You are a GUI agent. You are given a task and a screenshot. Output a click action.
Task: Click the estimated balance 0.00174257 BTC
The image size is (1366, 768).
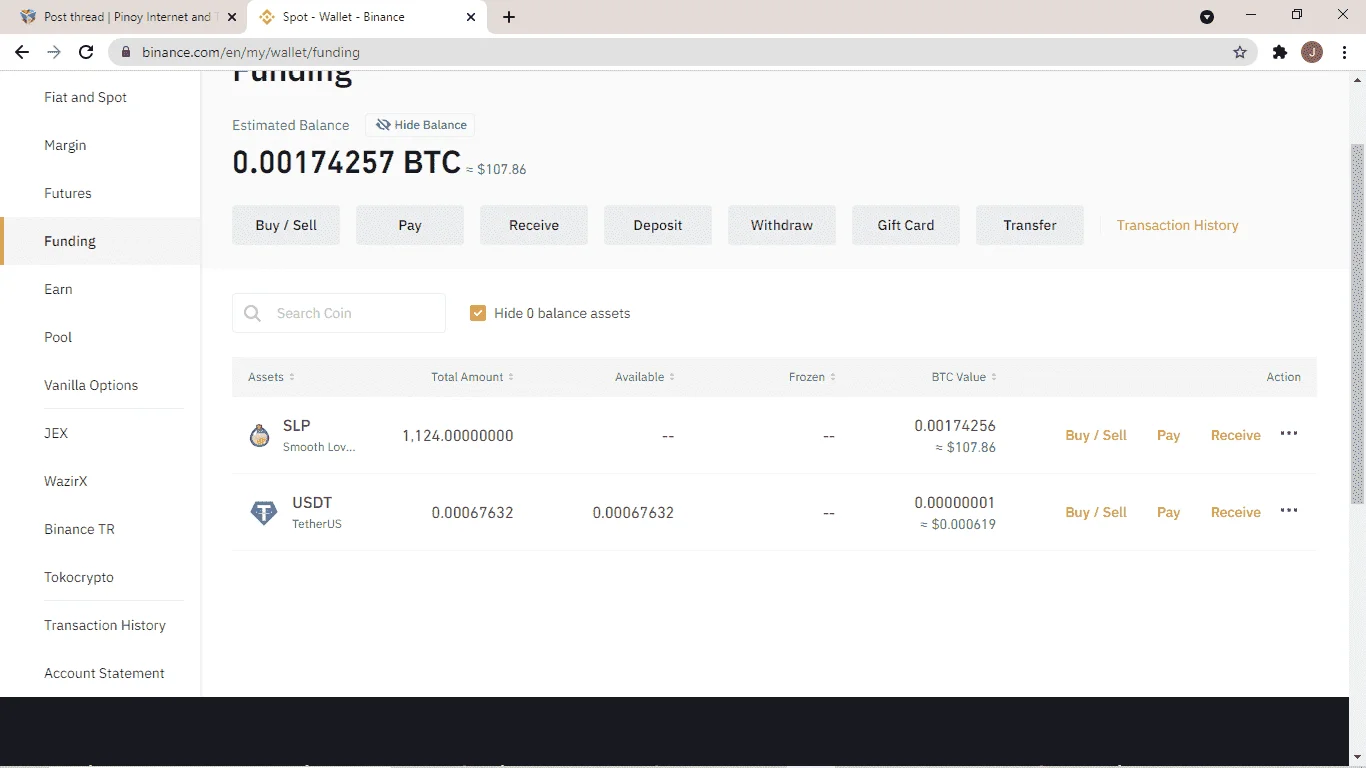coord(347,162)
